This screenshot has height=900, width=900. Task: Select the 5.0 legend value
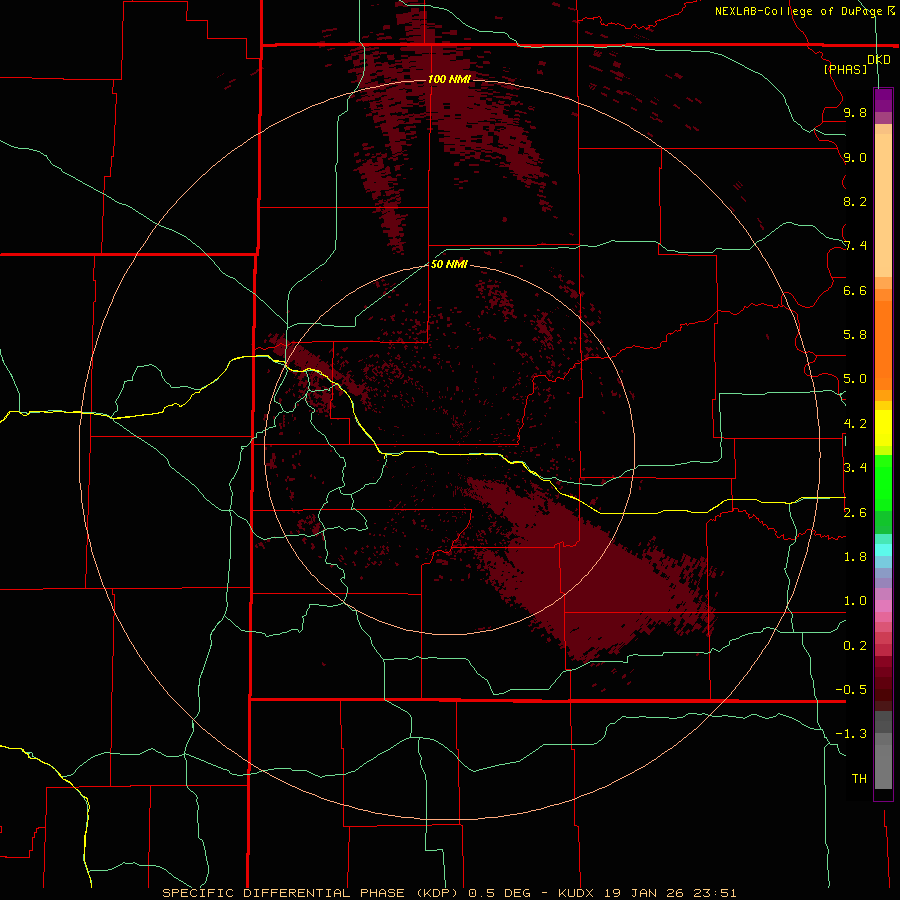[855, 379]
